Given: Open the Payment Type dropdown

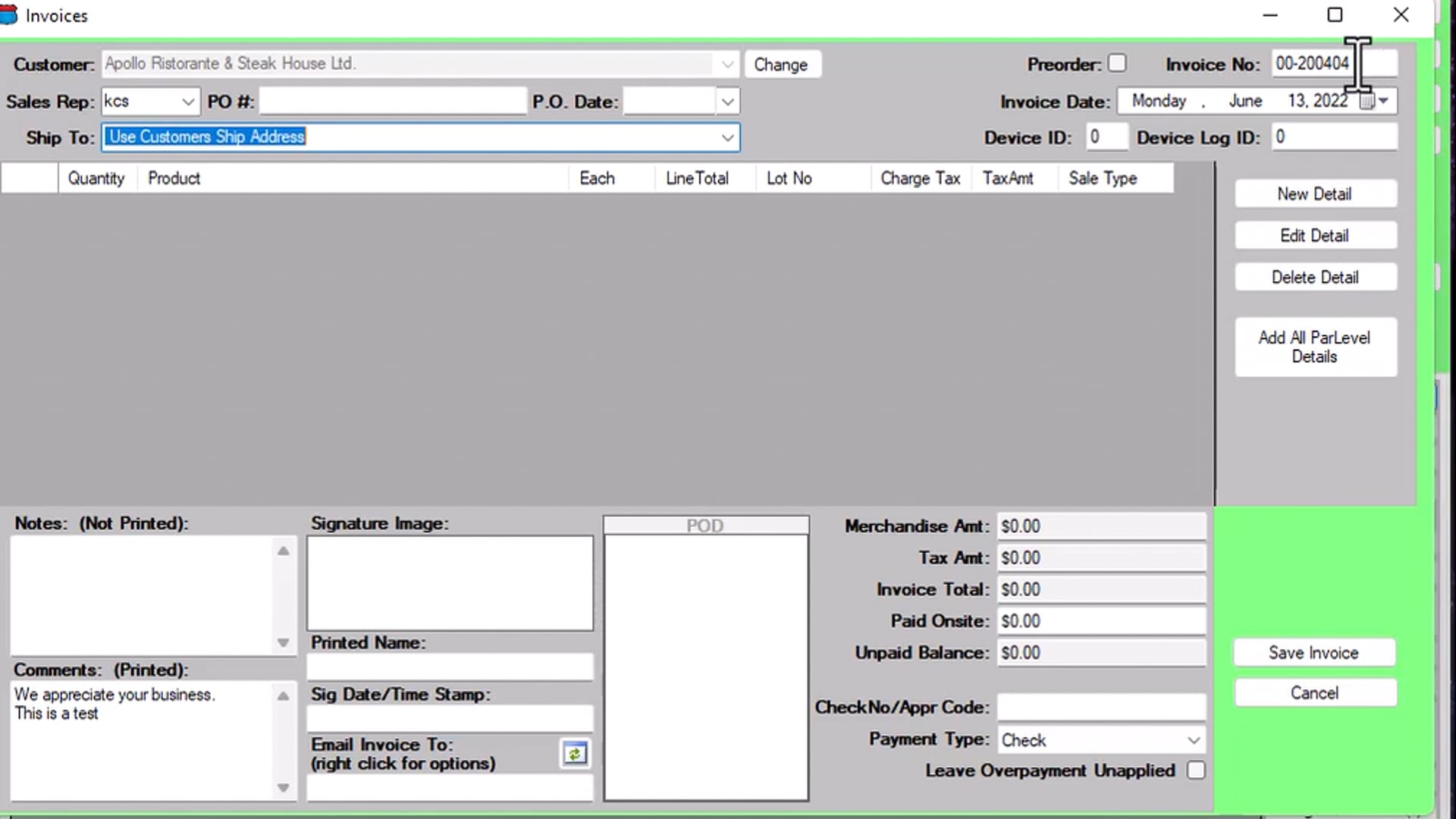Looking at the screenshot, I should click(1193, 740).
